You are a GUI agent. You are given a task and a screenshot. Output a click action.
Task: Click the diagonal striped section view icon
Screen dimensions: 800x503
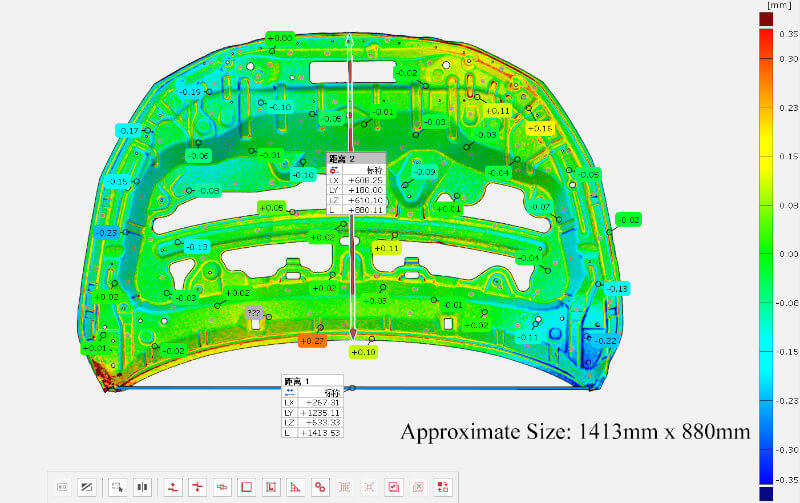[87, 487]
